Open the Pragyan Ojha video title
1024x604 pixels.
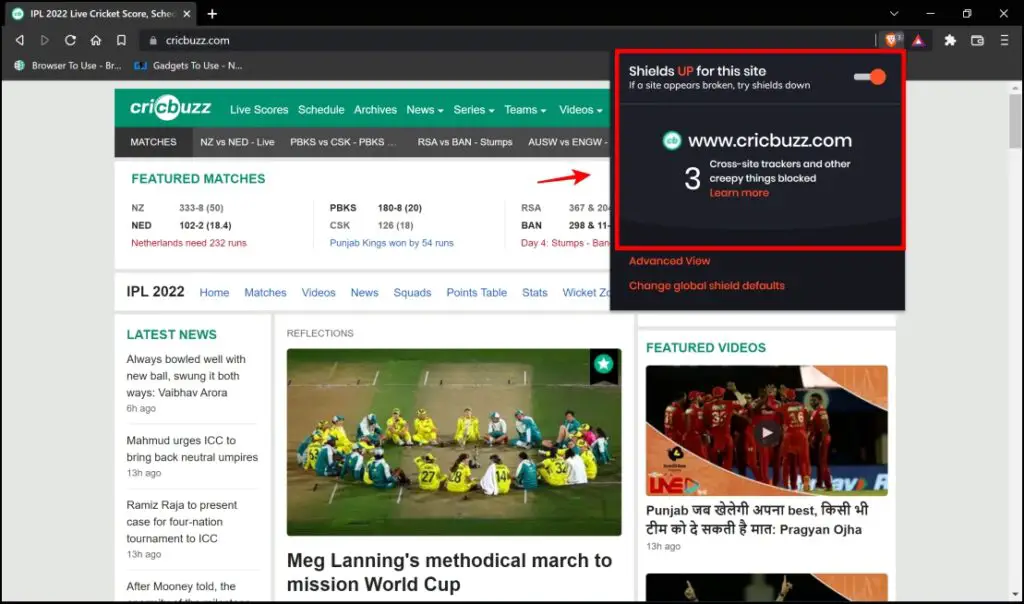point(757,520)
